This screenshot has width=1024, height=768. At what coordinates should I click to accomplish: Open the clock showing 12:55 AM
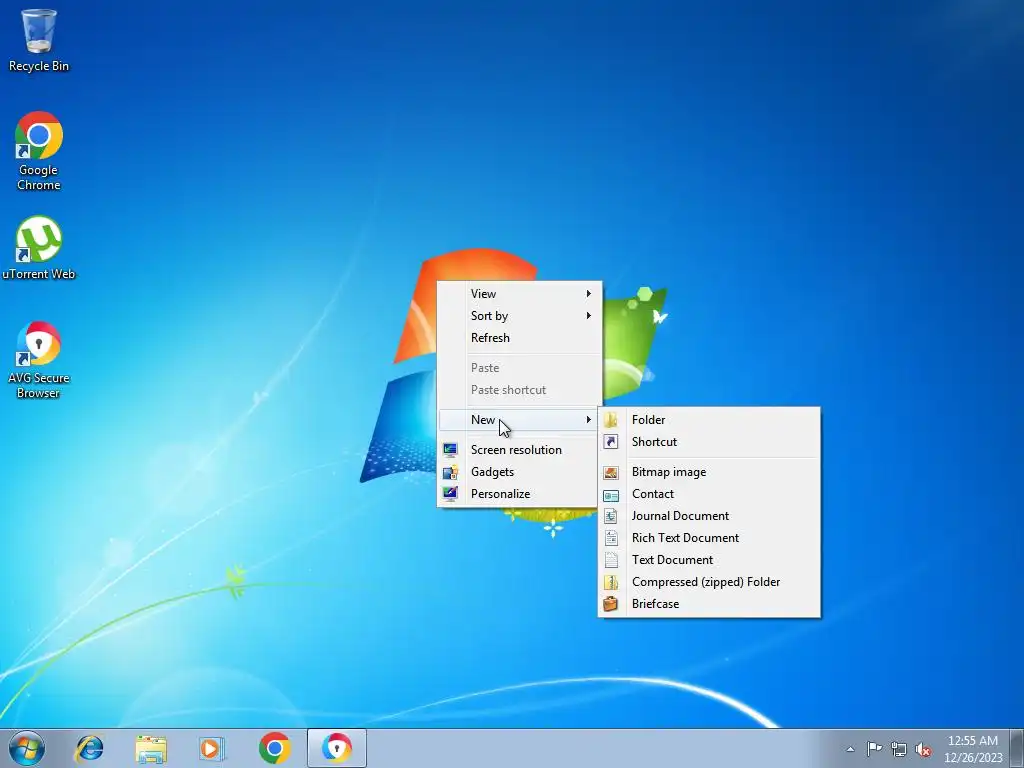click(973, 748)
